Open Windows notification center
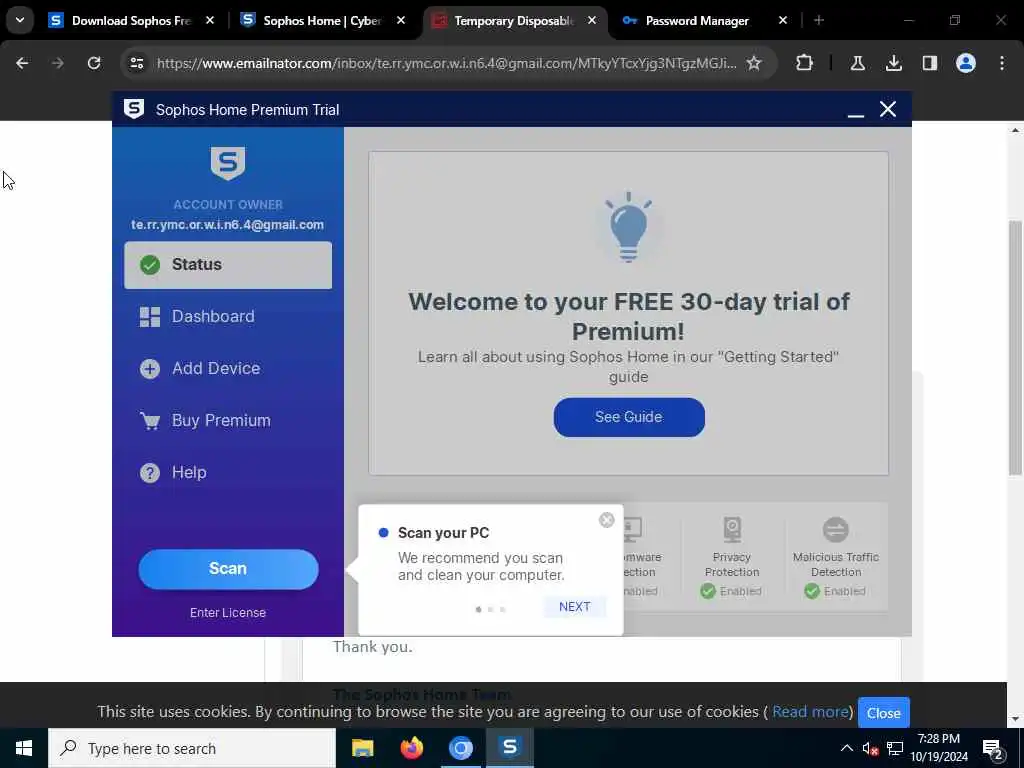 (x=992, y=749)
